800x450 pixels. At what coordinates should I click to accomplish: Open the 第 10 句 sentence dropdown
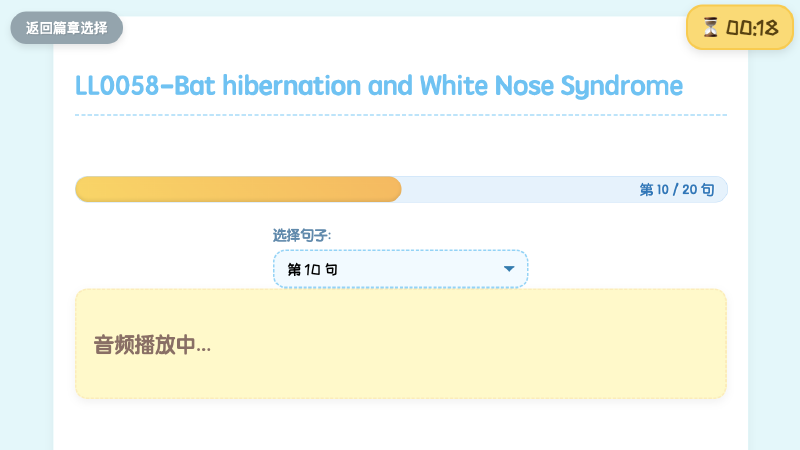[400, 269]
